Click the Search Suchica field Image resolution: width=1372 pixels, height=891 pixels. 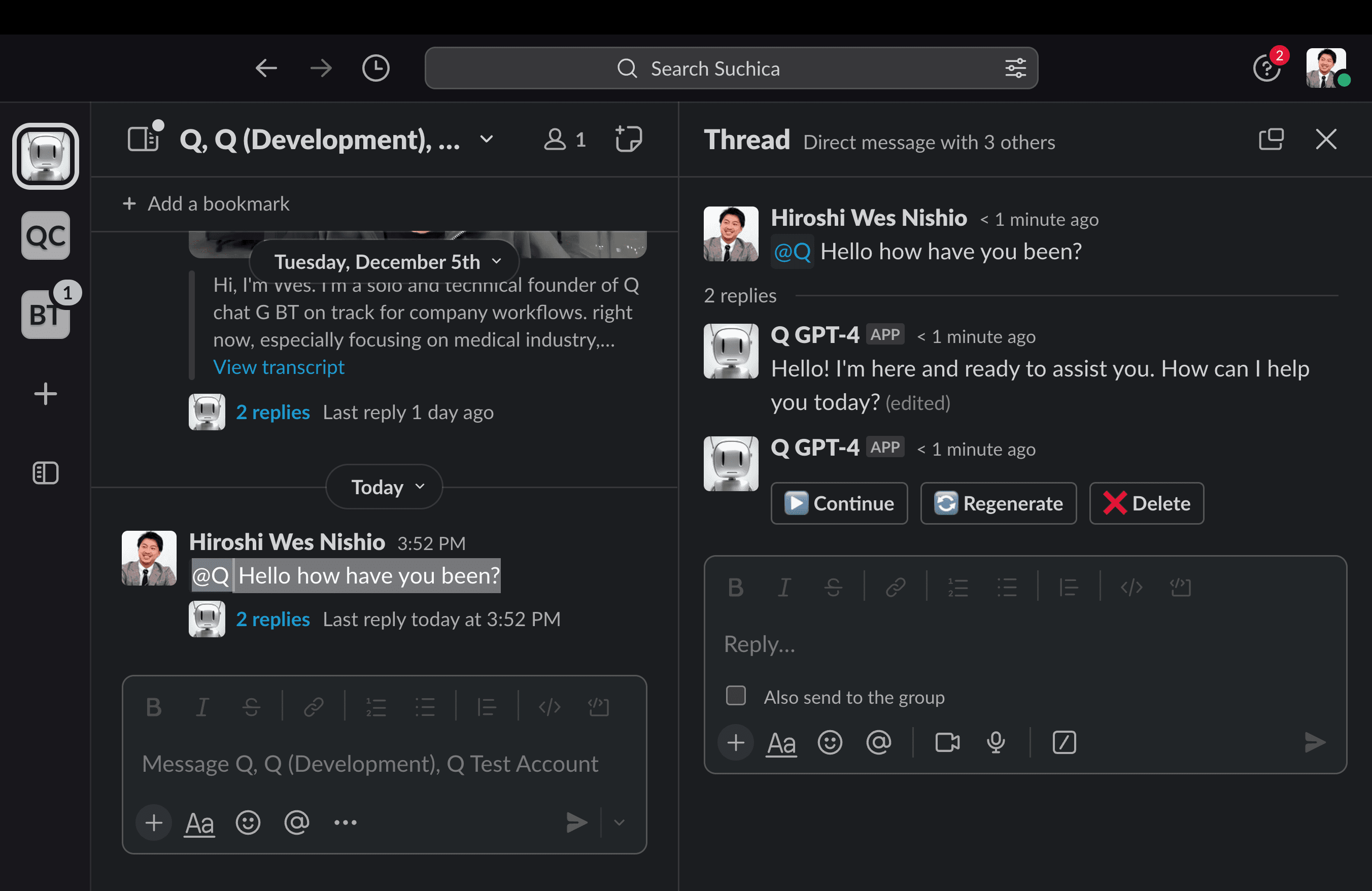click(x=715, y=68)
